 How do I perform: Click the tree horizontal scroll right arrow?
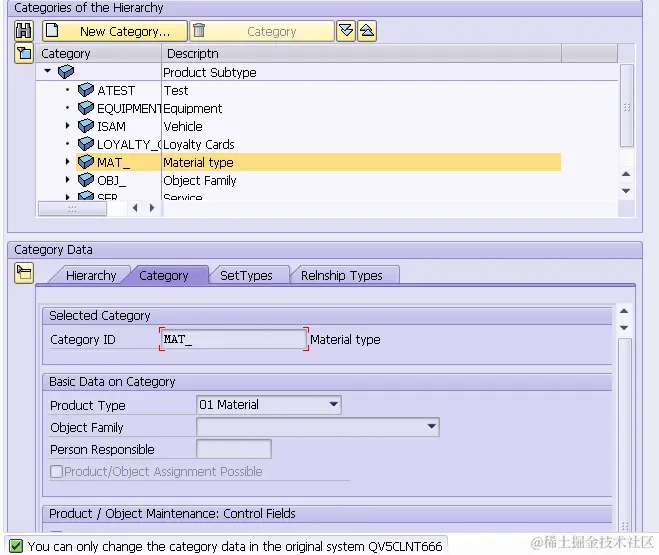coord(152,208)
